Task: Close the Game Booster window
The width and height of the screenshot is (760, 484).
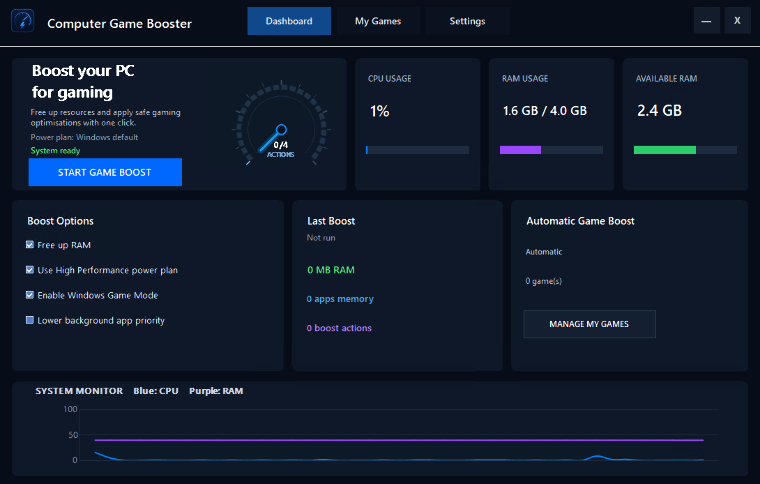Action: 737,20
